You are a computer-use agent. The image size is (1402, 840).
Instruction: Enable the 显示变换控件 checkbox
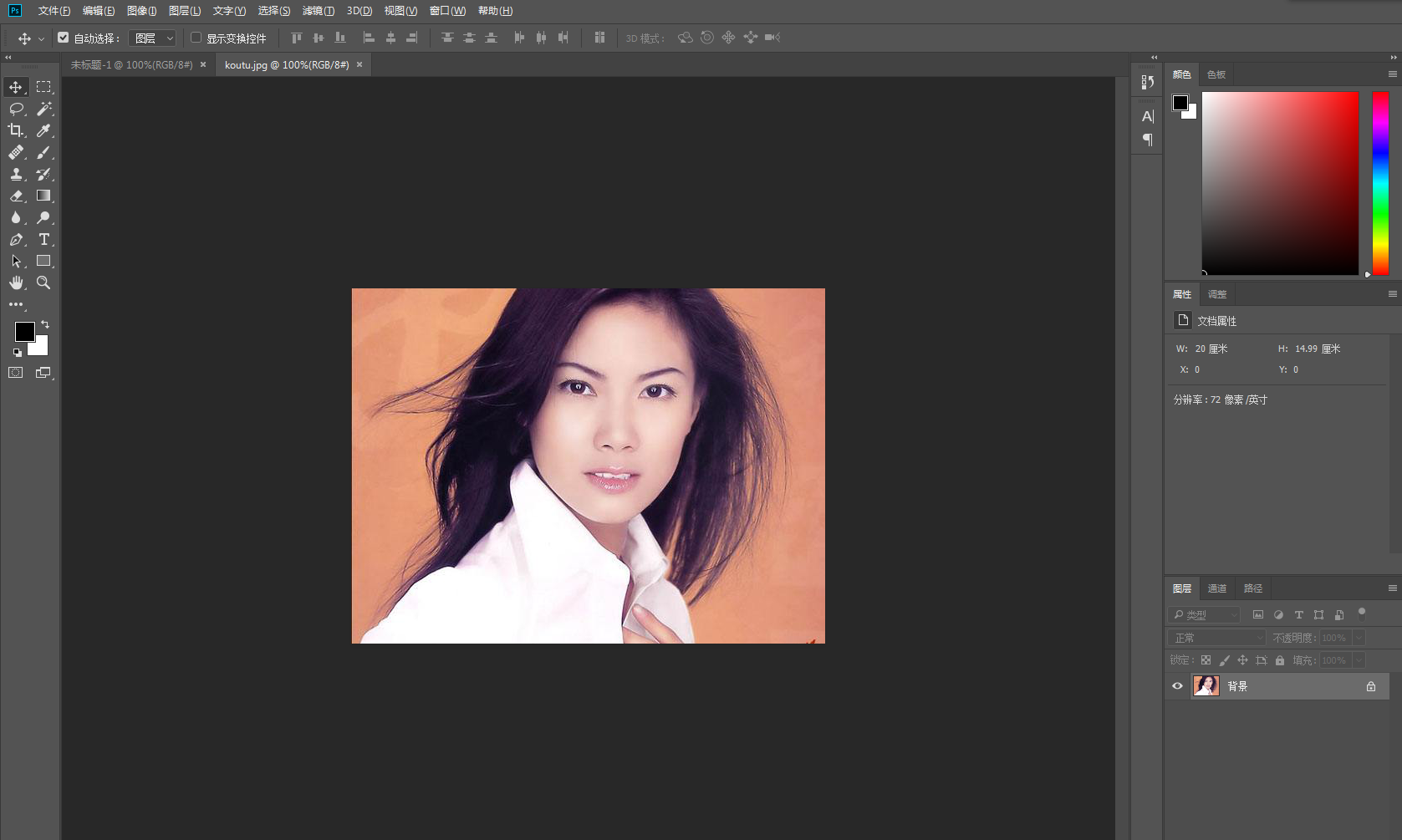(196, 38)
